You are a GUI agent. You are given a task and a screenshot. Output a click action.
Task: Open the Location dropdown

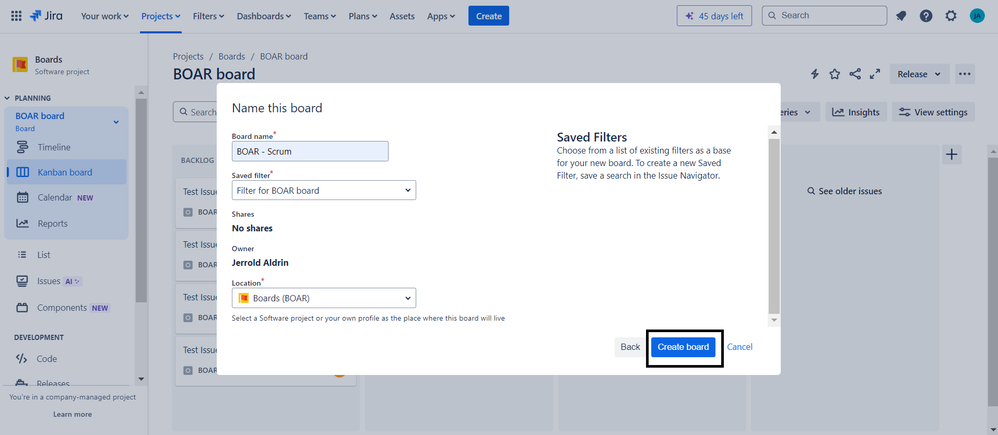tap(324, 297)
